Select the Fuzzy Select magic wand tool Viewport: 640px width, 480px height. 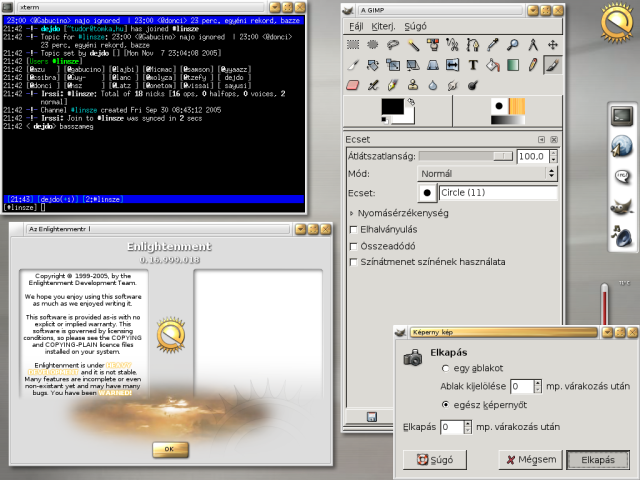coord(412,45)
